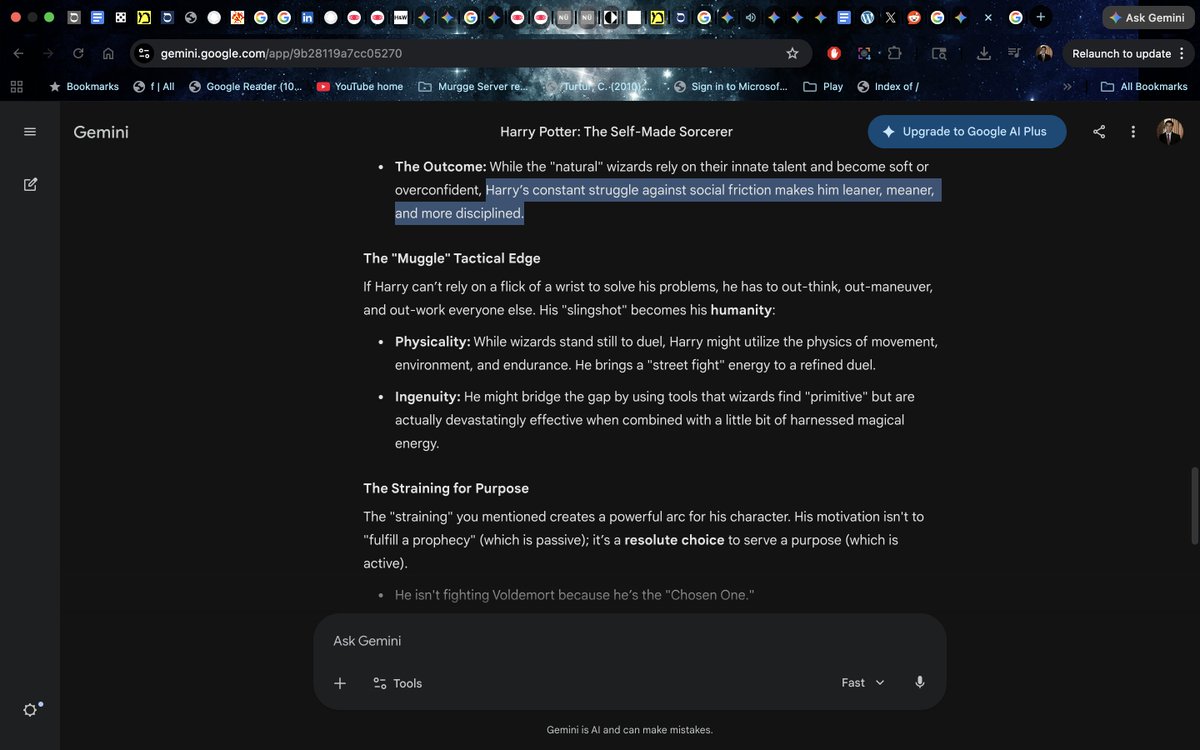
Task: Open conversation more options three-dot menu
Action: click(1133, 132)
